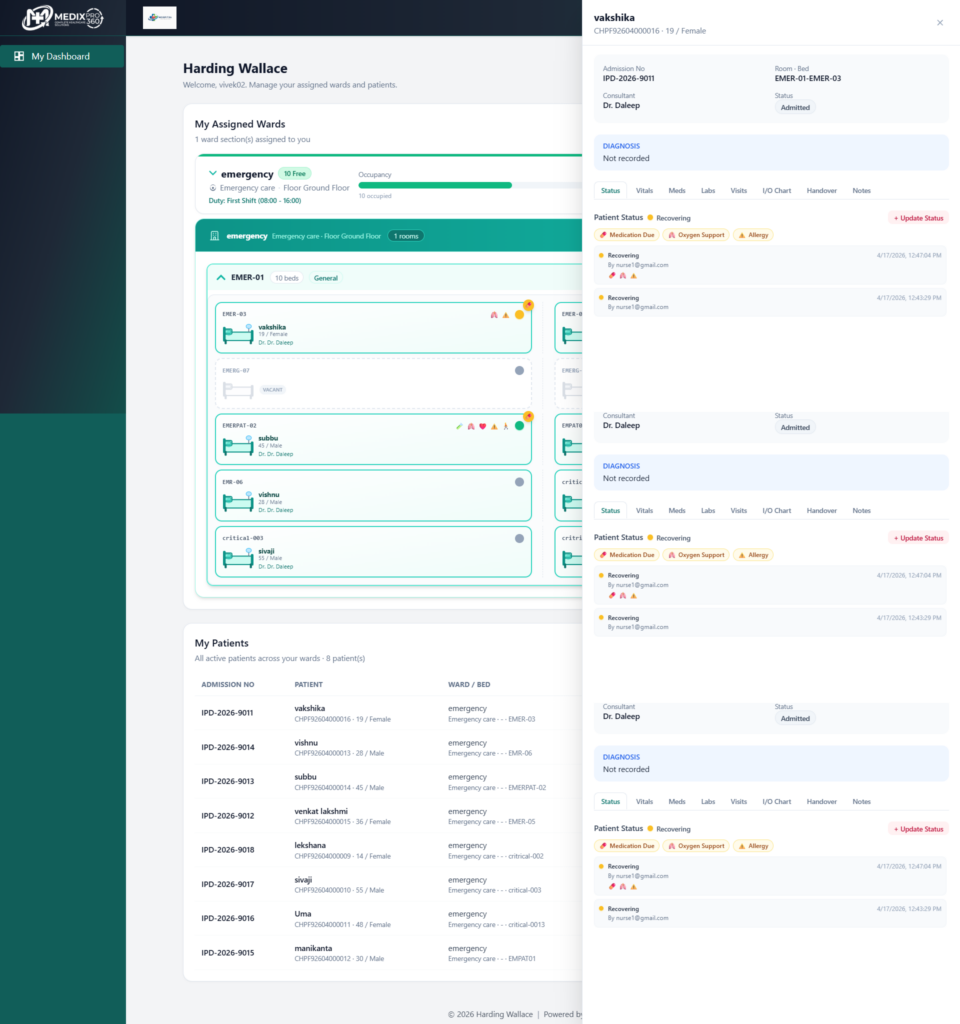Open Vitals tab in topmost tab row
Image resolution: width=960 pixels, height=1024 pixels.
point(644,191)
